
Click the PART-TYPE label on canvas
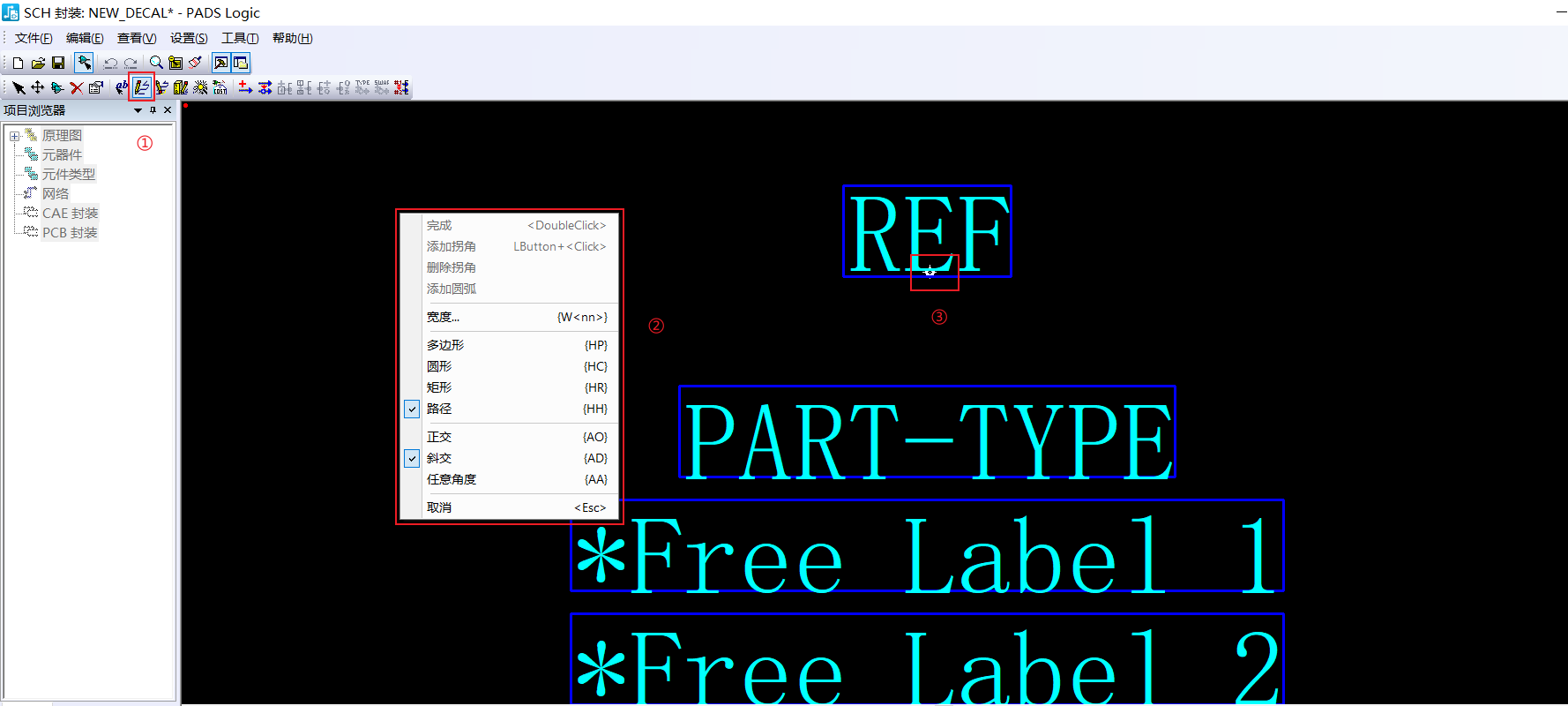927,432
